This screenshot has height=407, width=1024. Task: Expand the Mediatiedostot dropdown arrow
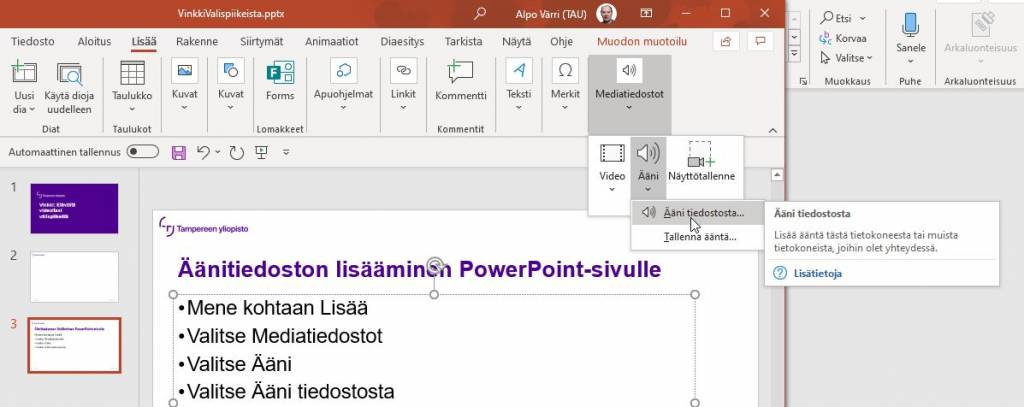[x=630, y=108]
